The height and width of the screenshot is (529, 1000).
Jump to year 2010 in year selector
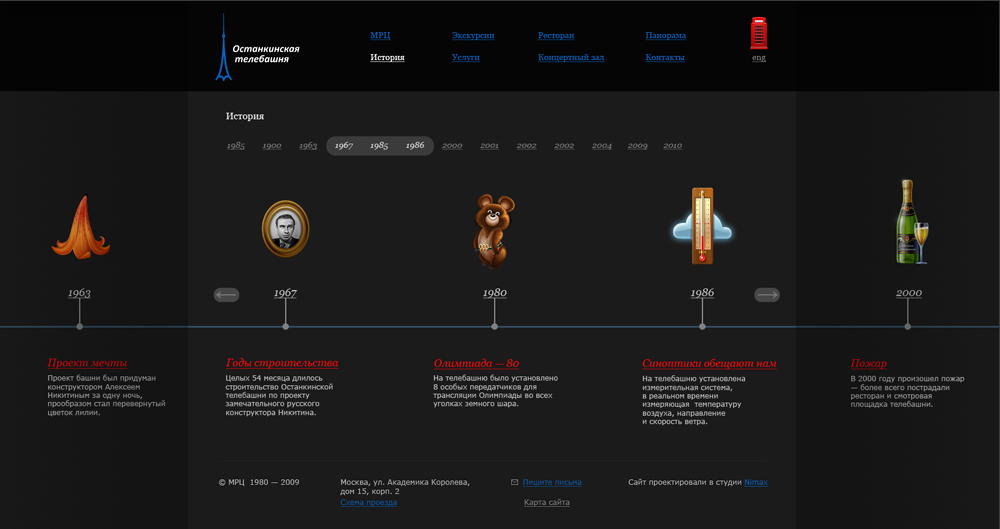[672, 146]
